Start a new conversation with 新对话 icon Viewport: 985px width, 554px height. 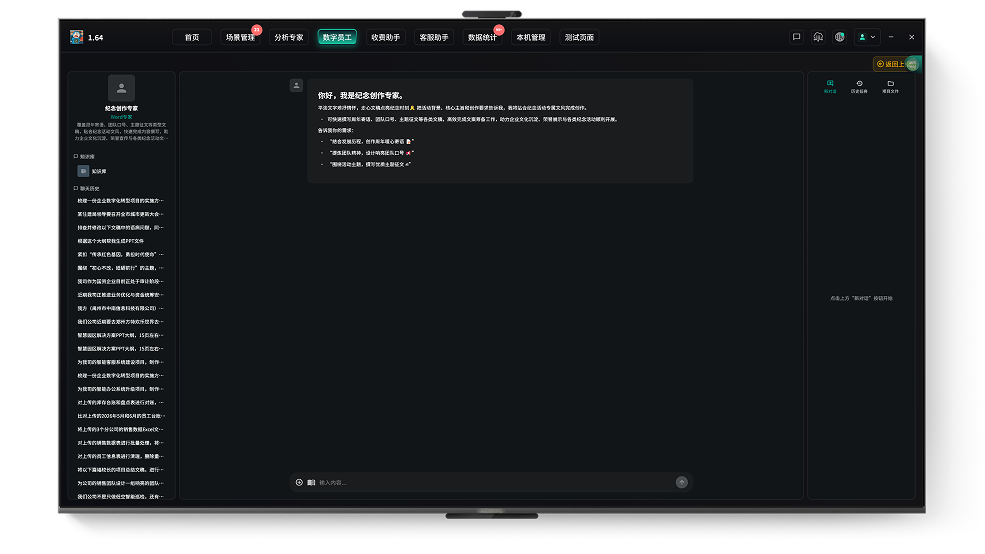pos(830,87)
